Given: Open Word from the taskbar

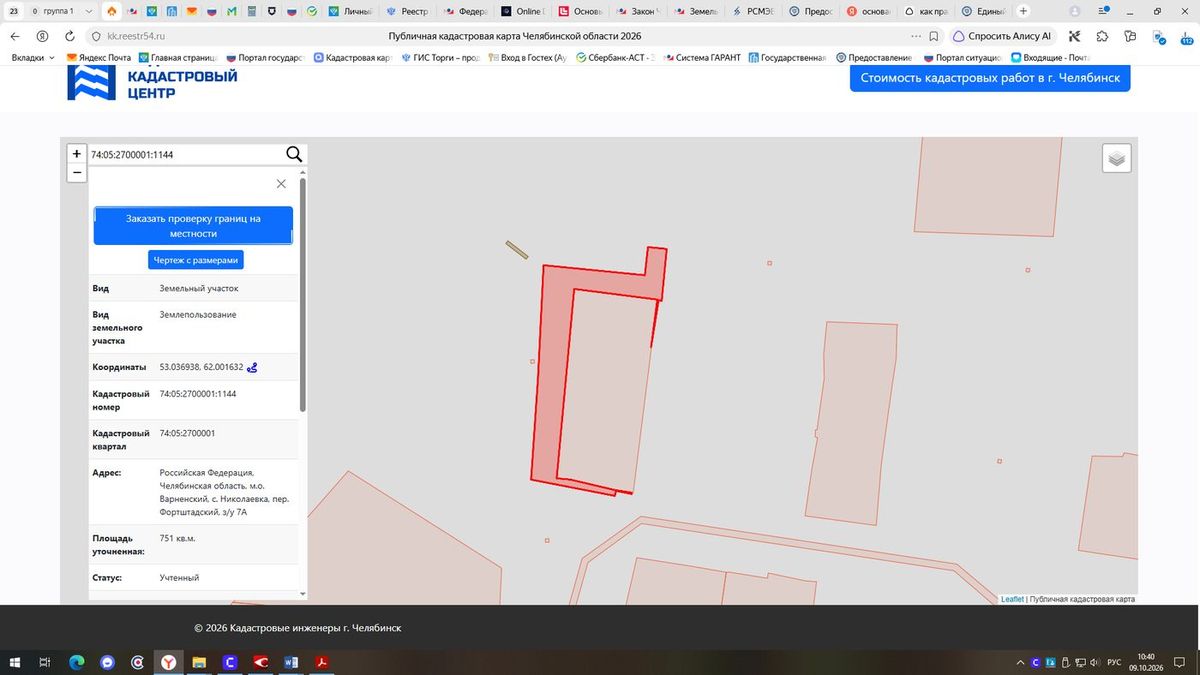Looking at the screenshot, I should tap(292, 662).
